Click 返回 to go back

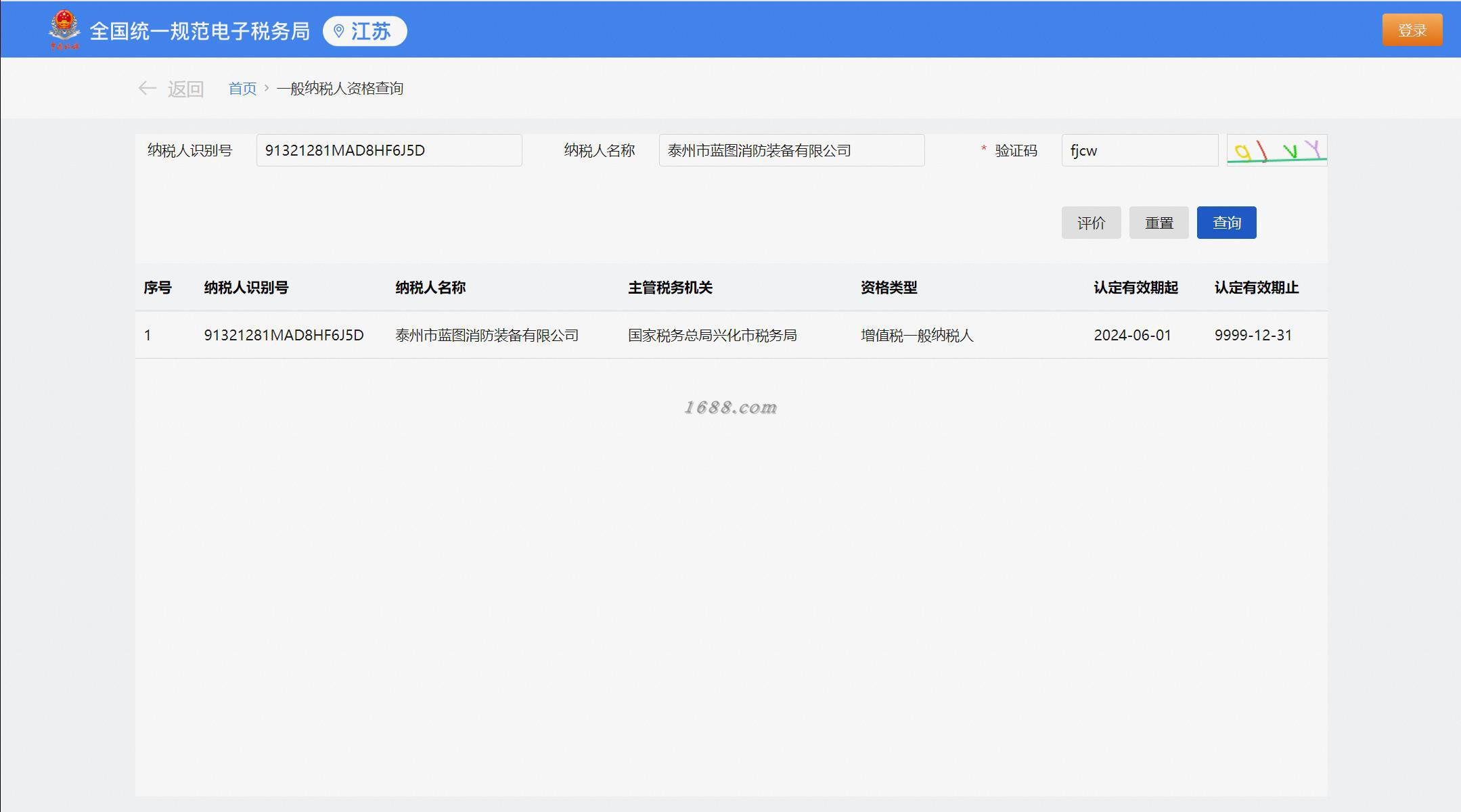(x=185, y=89)
